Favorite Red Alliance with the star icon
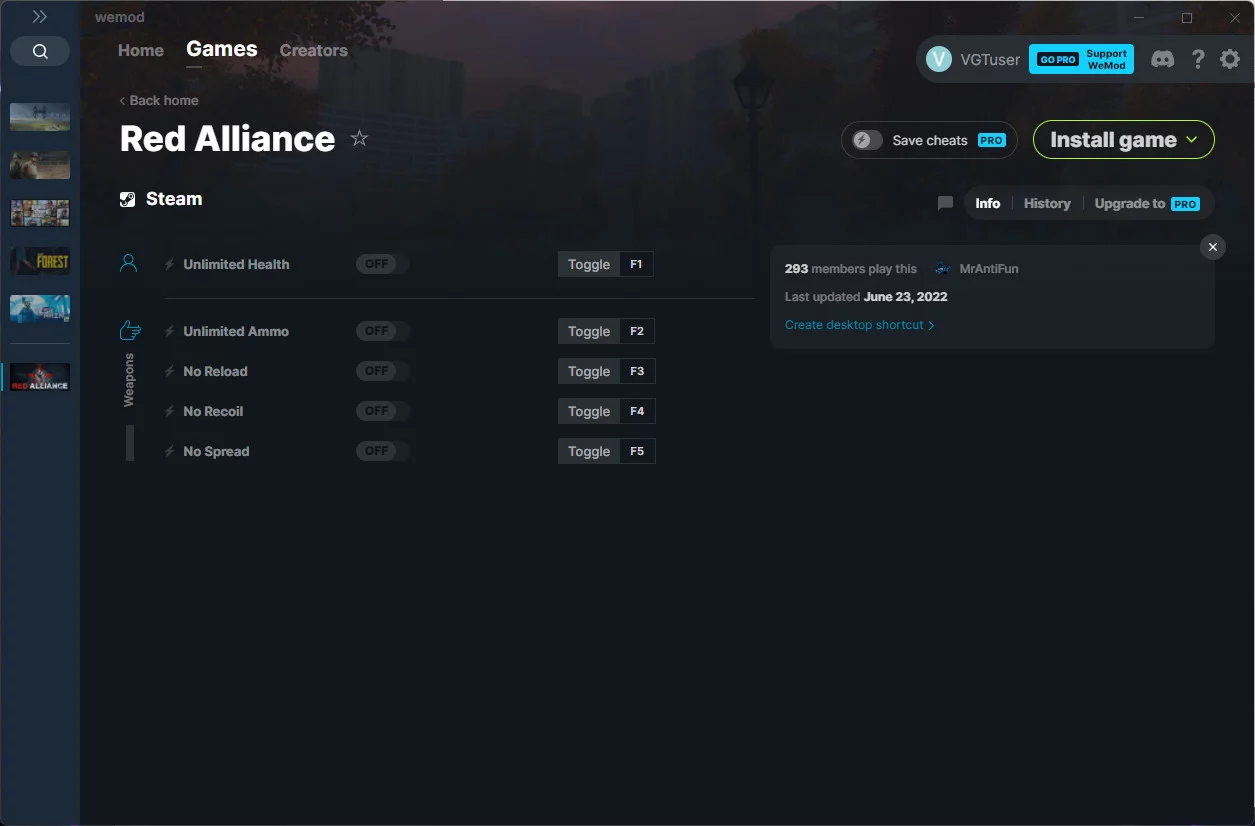This screenshot has width=1255, height=826. tap(360, 139)
